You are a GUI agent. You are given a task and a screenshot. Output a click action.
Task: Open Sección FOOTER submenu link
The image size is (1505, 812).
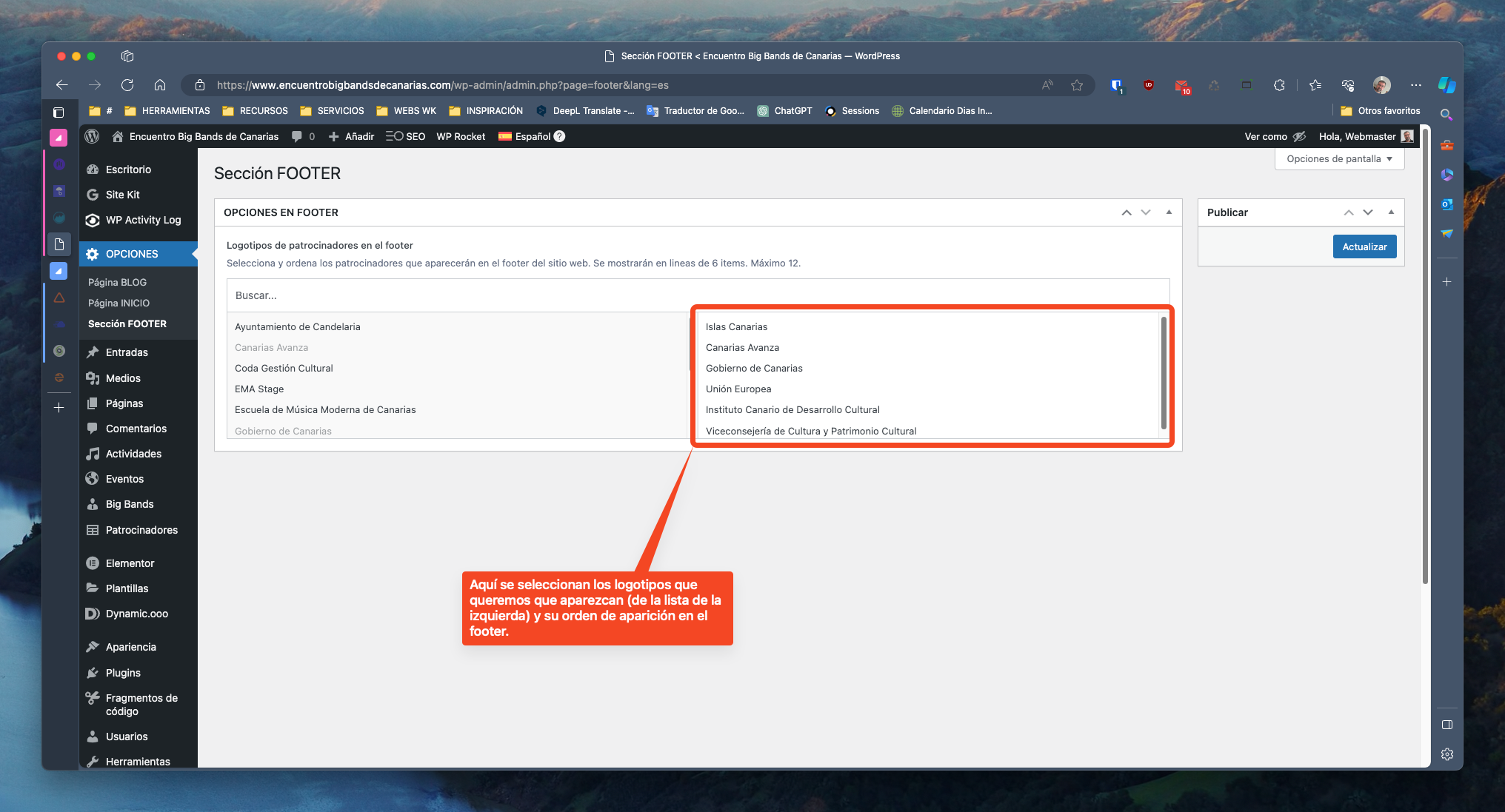[x=127, y=323]
